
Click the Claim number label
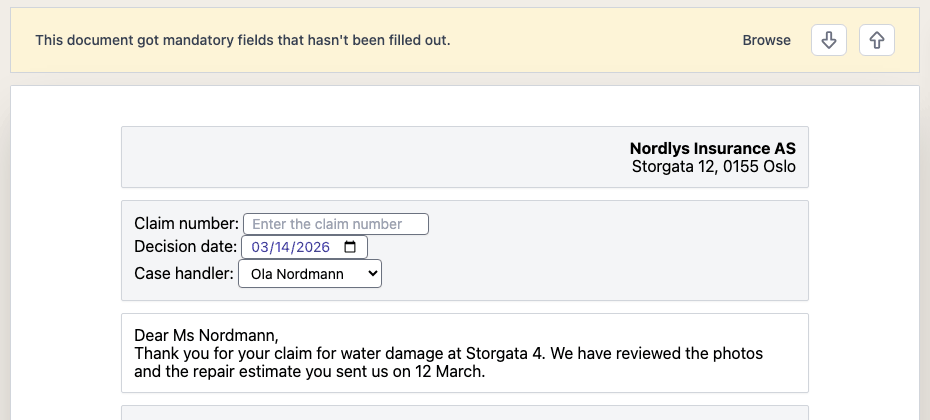(x=186, y=224)
